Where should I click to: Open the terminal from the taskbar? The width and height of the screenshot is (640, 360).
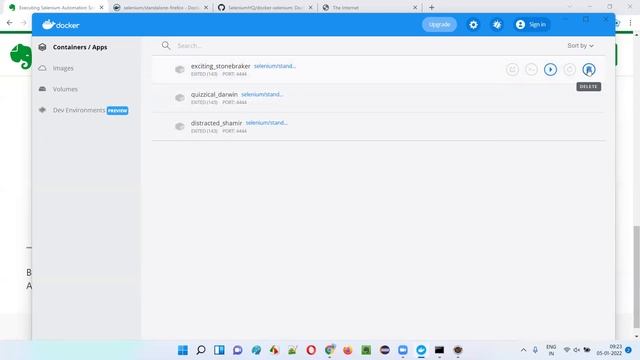(x=440, y=350)
